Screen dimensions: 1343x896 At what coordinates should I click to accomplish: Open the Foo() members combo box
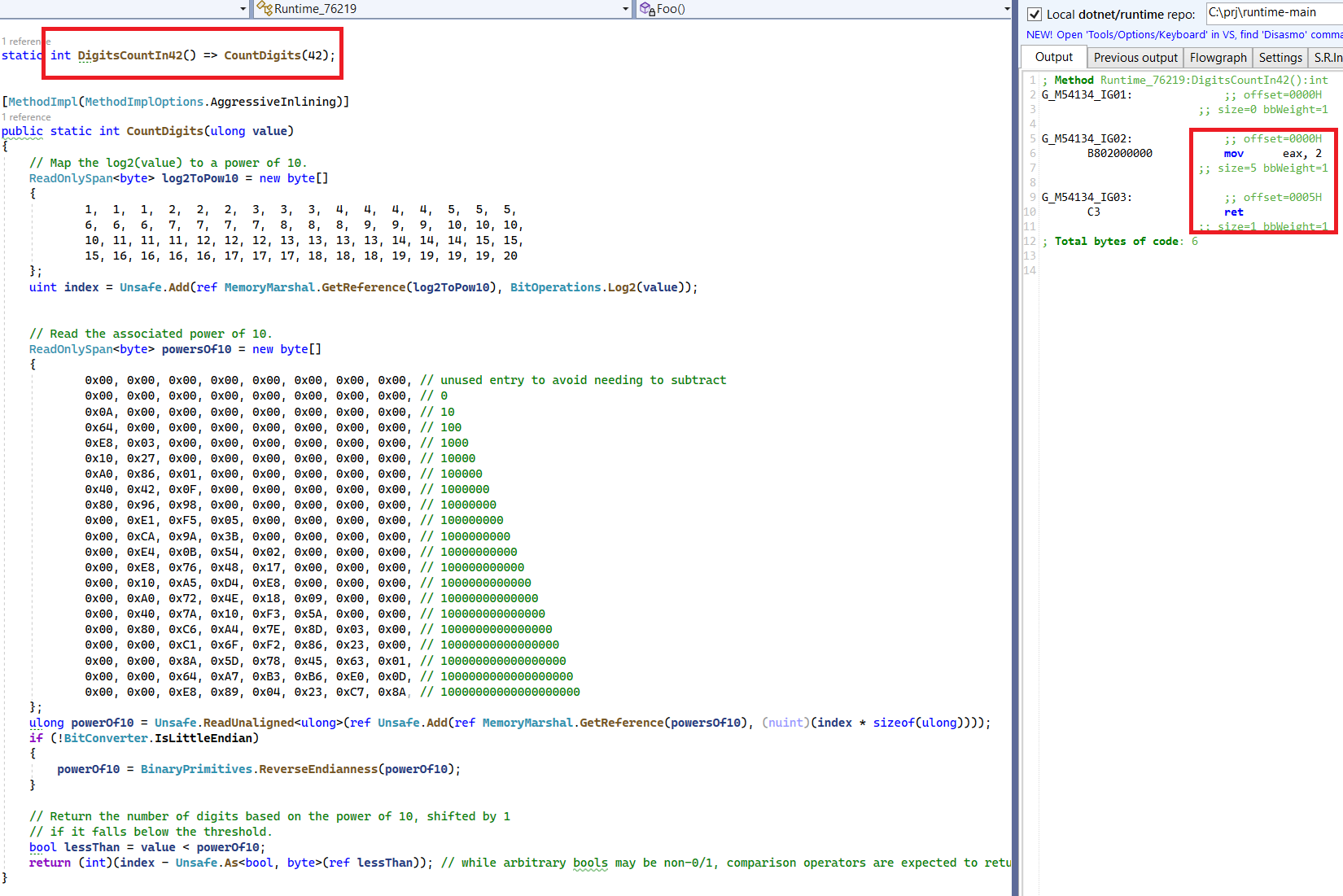pyautogui.click(x=825, y=9)
